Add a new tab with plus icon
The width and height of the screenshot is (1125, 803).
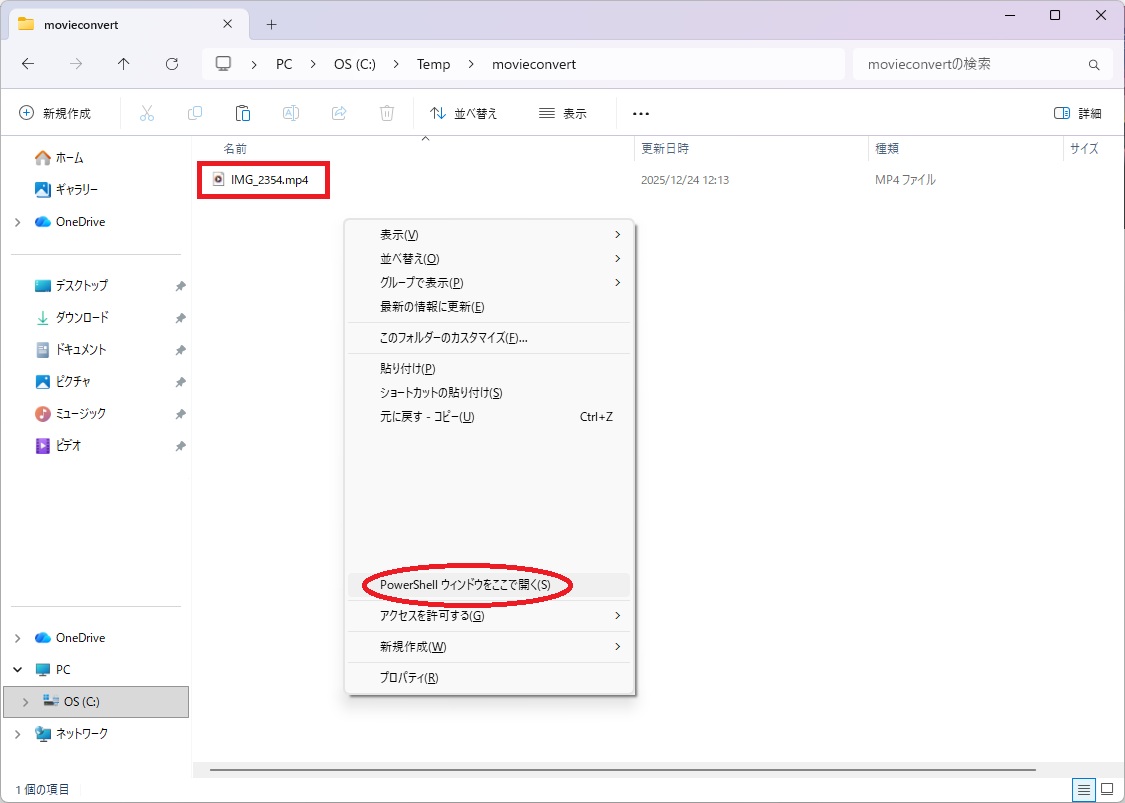[x=271, y=24]
